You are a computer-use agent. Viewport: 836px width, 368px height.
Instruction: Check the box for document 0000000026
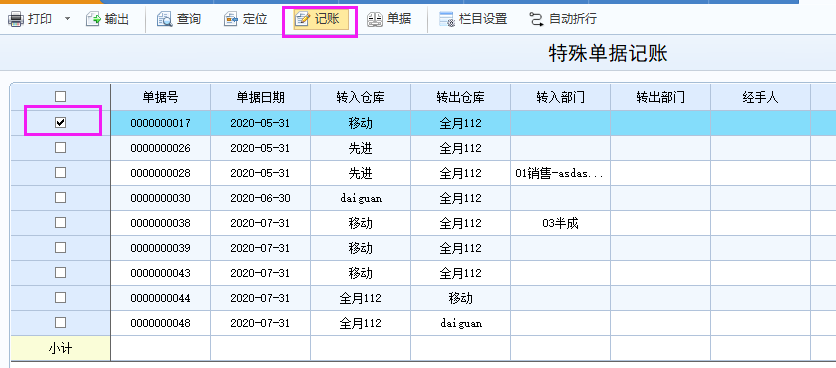[60, 147]
